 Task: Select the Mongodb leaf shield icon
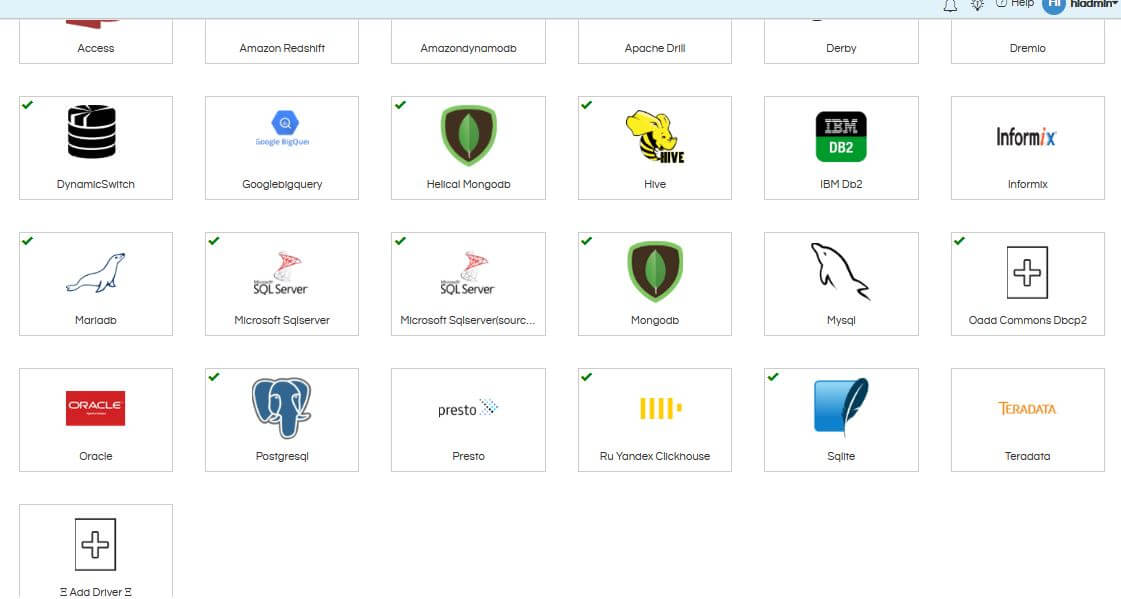click(x=655, y=272)
